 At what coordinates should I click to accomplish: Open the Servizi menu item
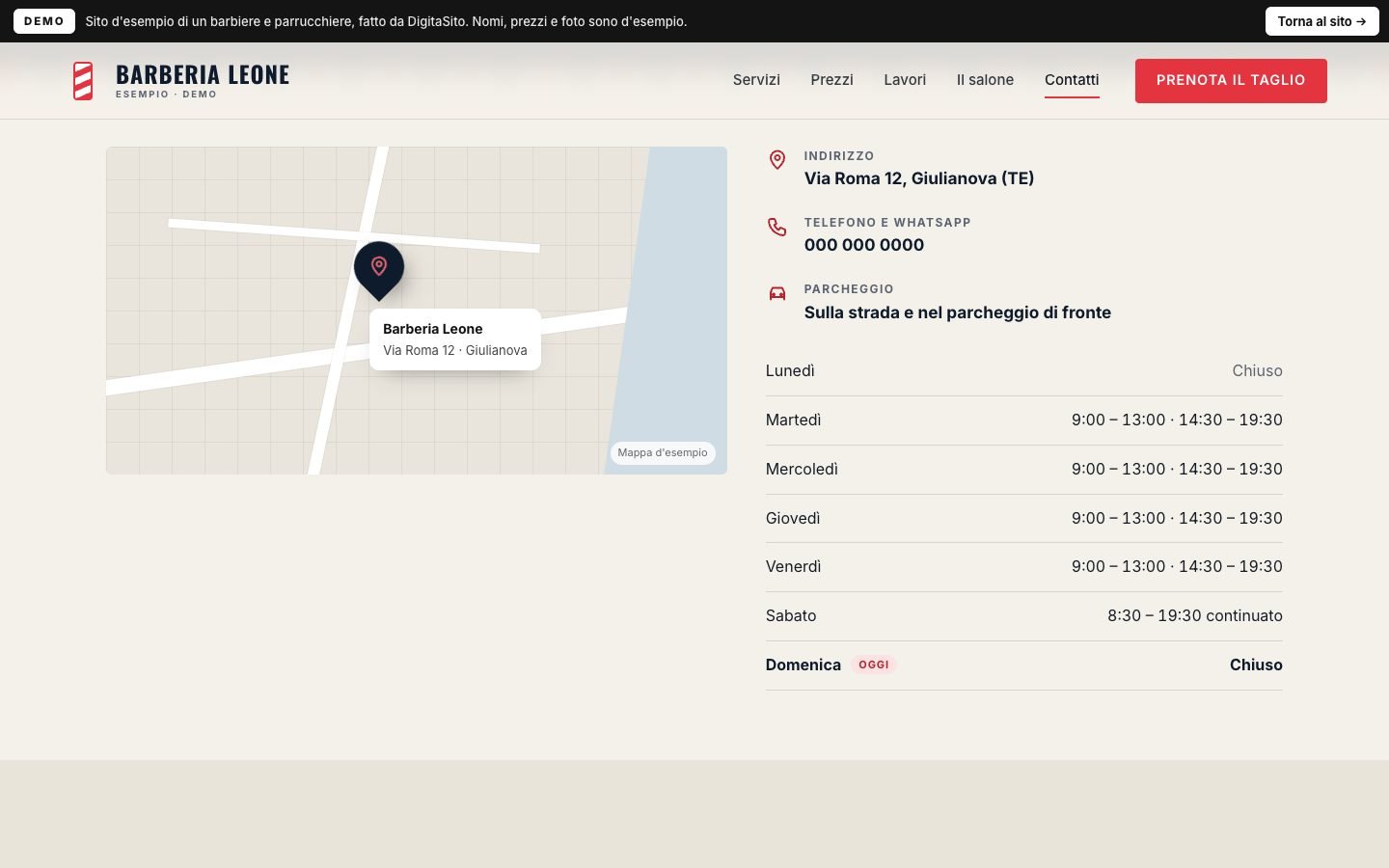(756, 80)
